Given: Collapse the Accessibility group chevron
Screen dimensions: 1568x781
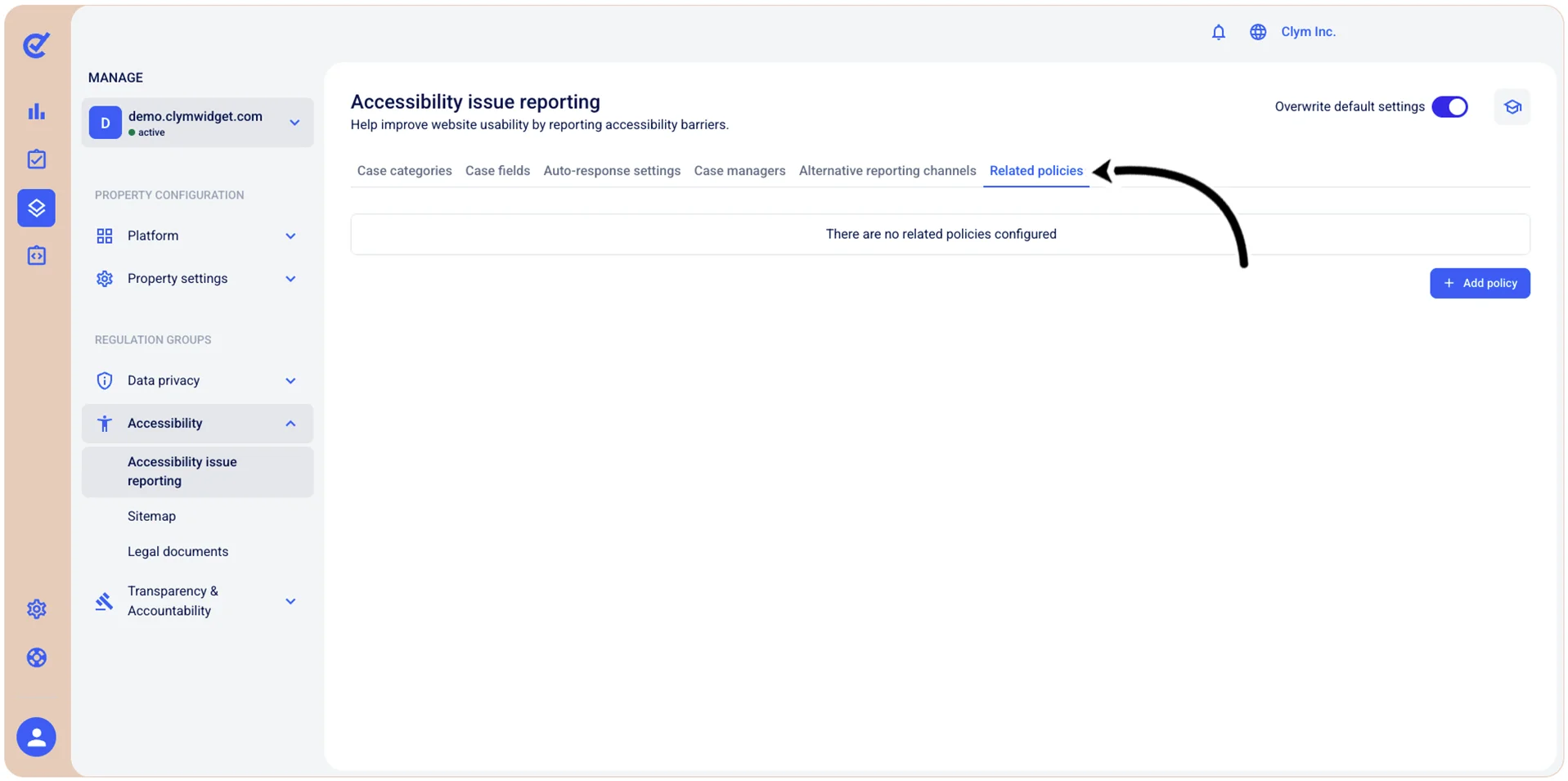Looking at the screenshot, I should pos(290,424).
